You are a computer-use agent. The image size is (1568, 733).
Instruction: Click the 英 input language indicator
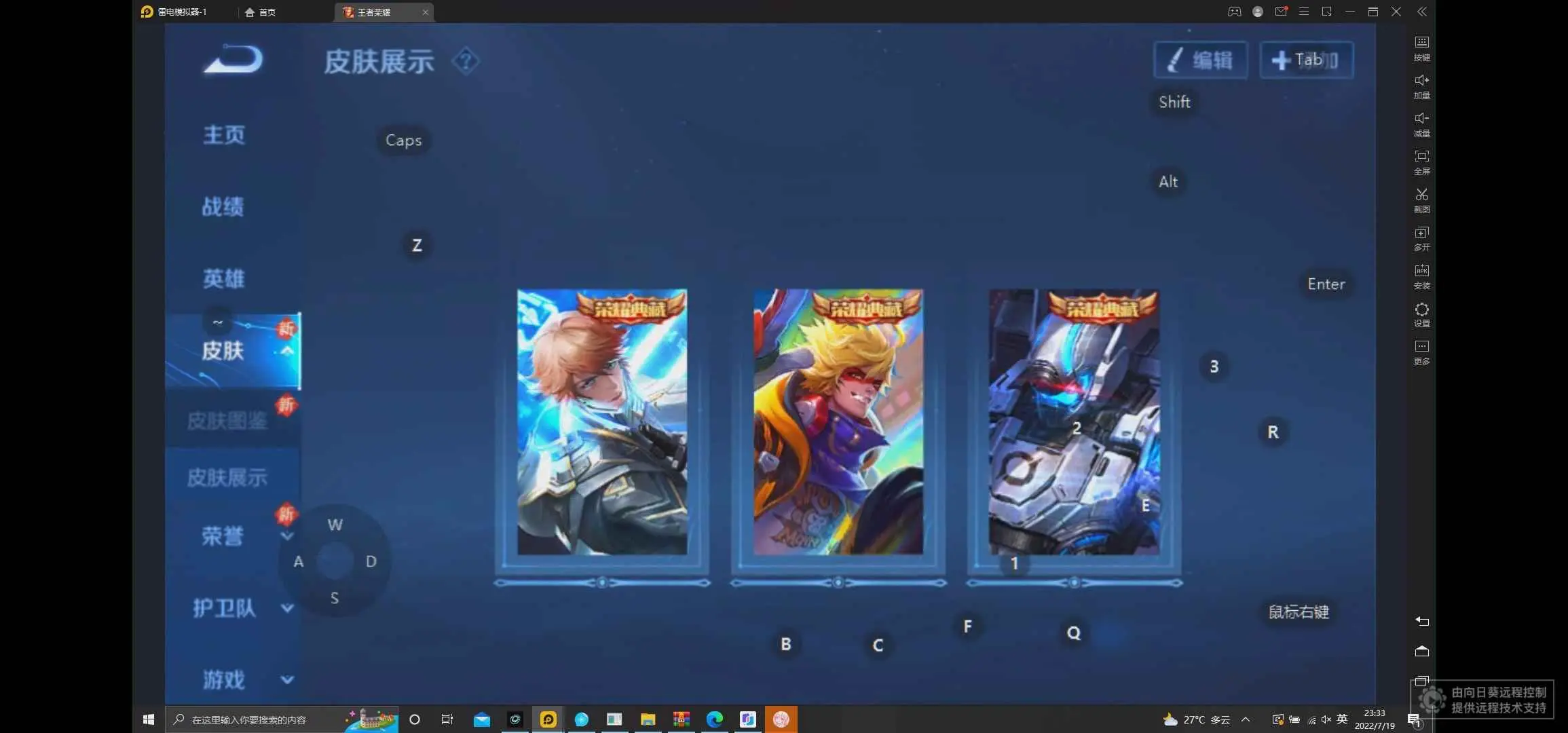pyautogui.click(x=1342, y=719)
